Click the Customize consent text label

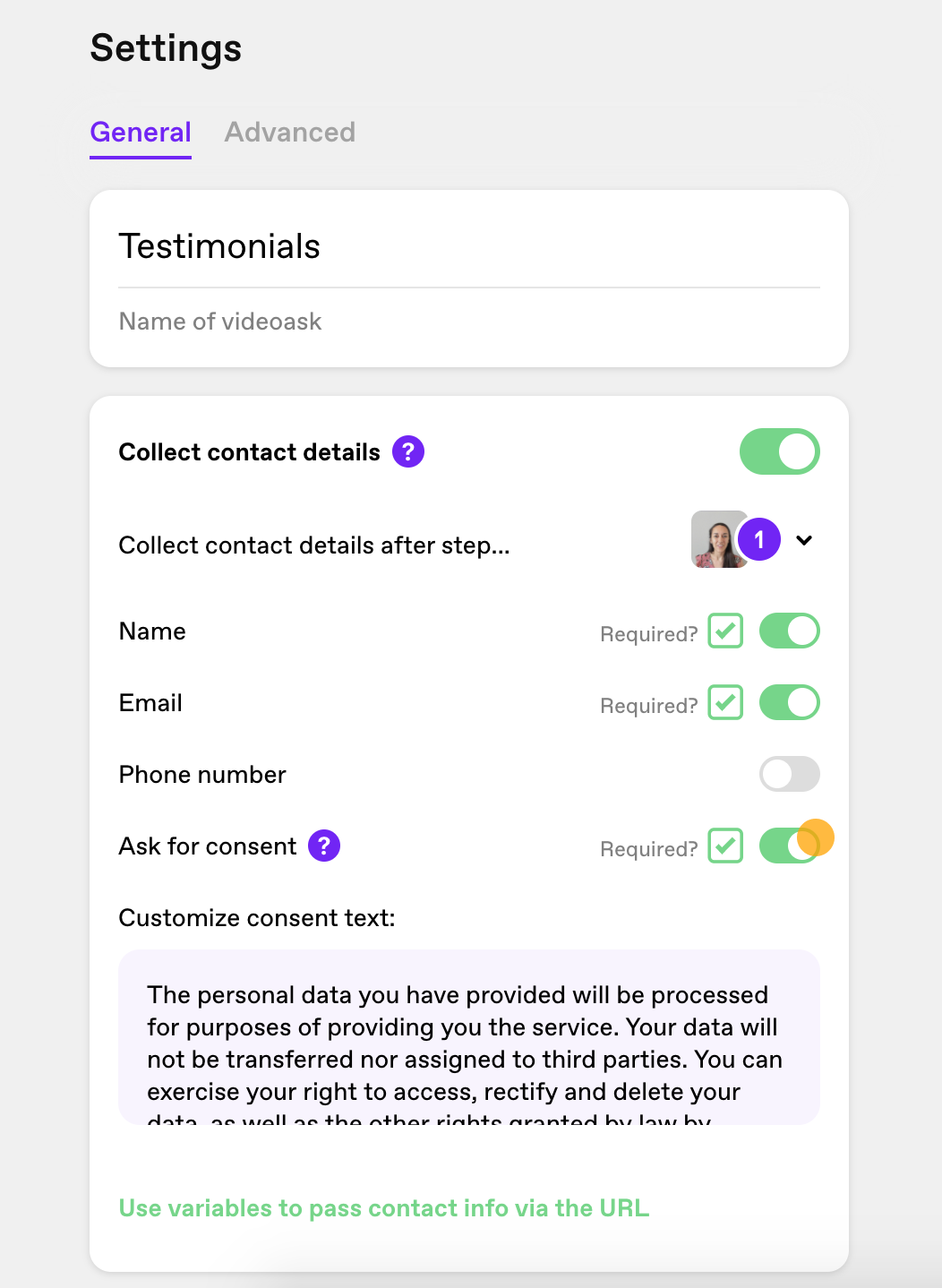tap(257, 918)
